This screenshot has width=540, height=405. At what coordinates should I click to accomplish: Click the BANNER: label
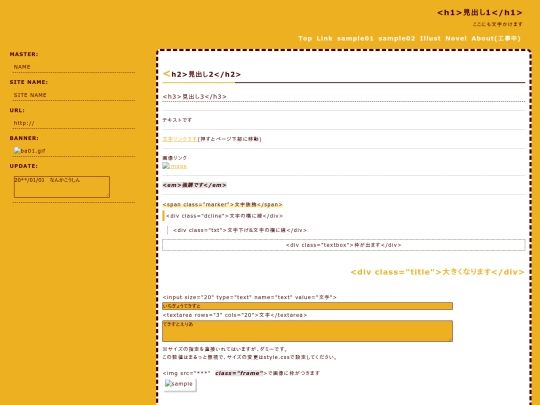coord(24,138)
